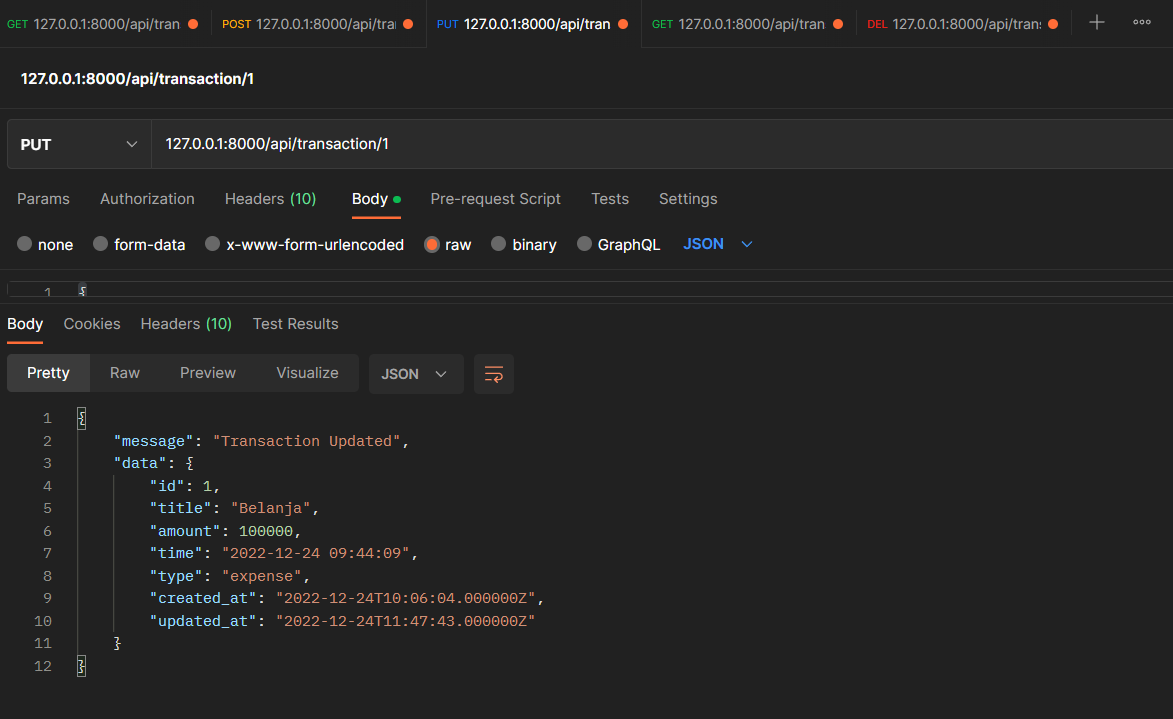1173x719 pixels.
Task: Open the Test Results tab
Action: tap(295, 324)
